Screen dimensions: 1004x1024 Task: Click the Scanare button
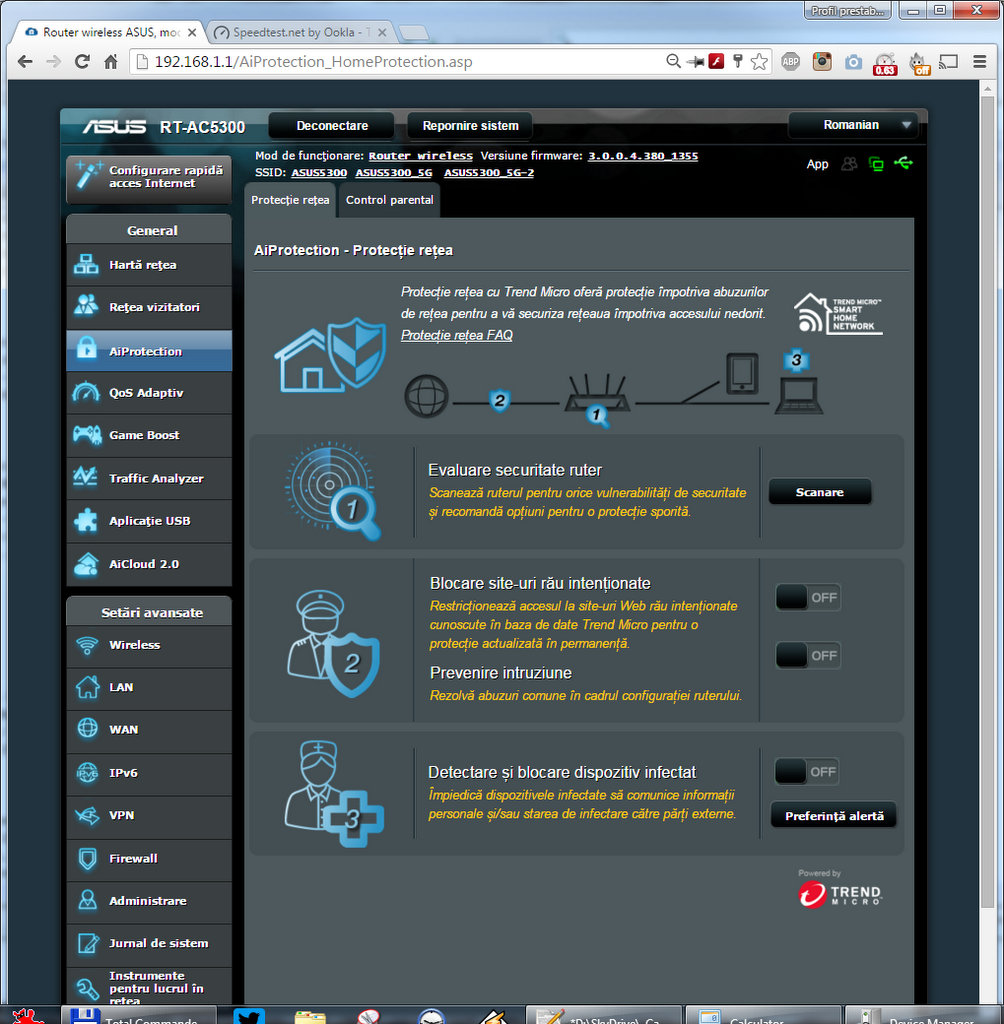tap(819, 492)
